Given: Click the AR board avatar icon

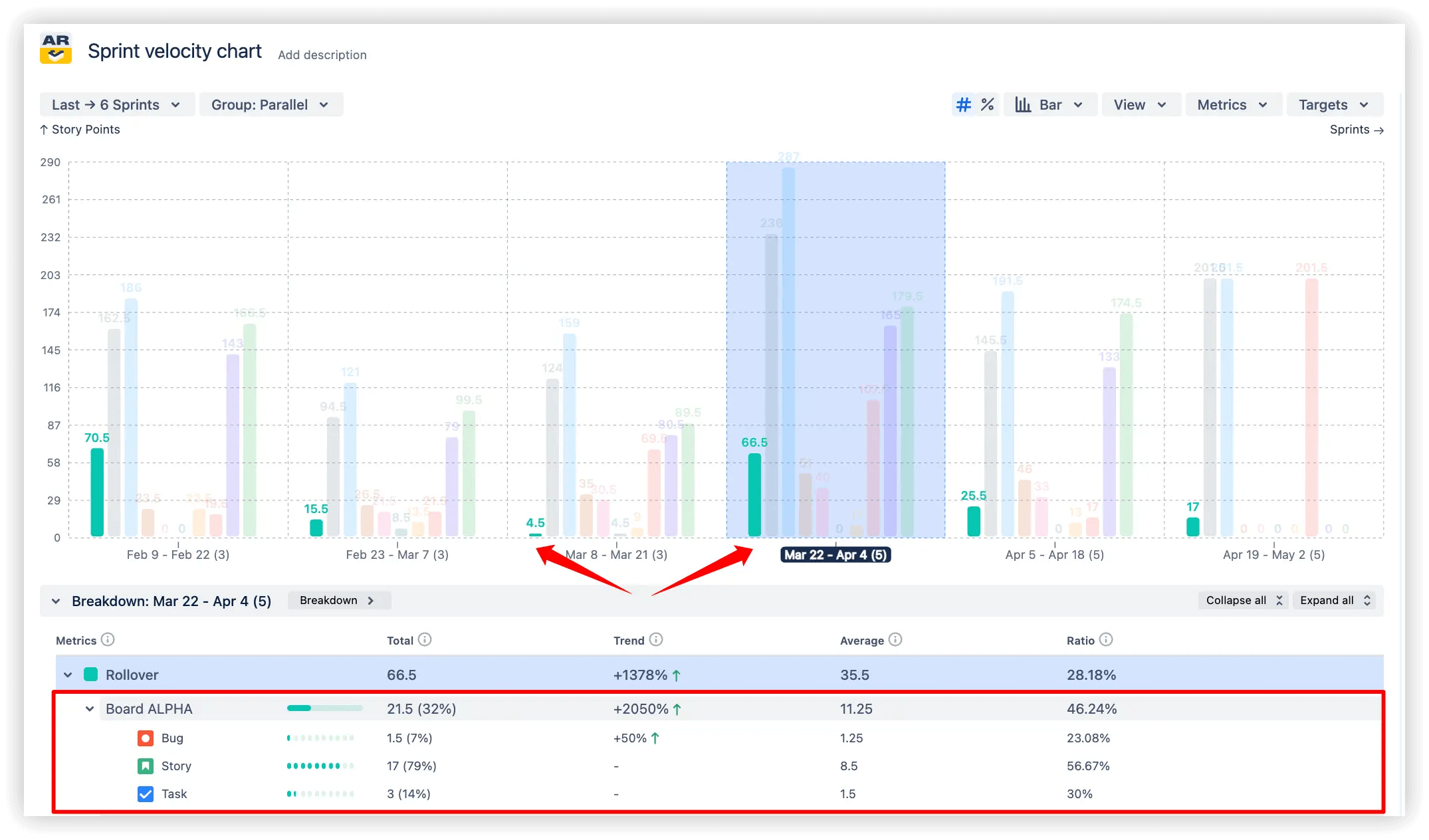Looking at the screenshot, I should tap(56, 47).
